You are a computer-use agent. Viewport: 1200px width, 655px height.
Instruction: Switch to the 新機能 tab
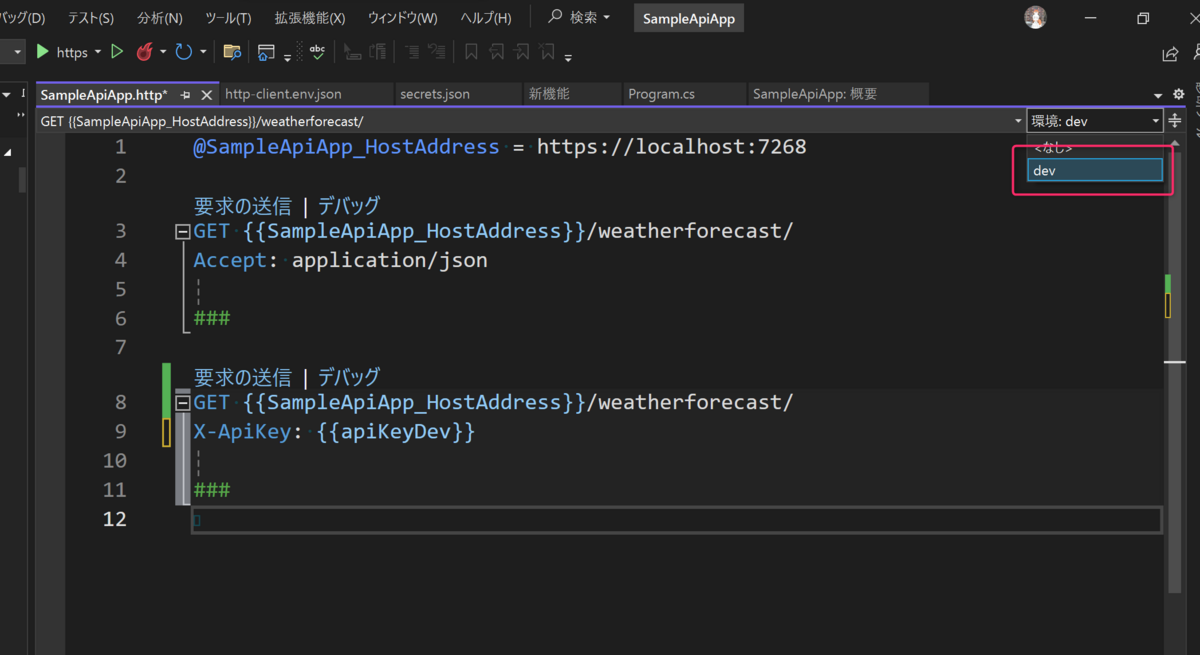[x=572, y=94]
